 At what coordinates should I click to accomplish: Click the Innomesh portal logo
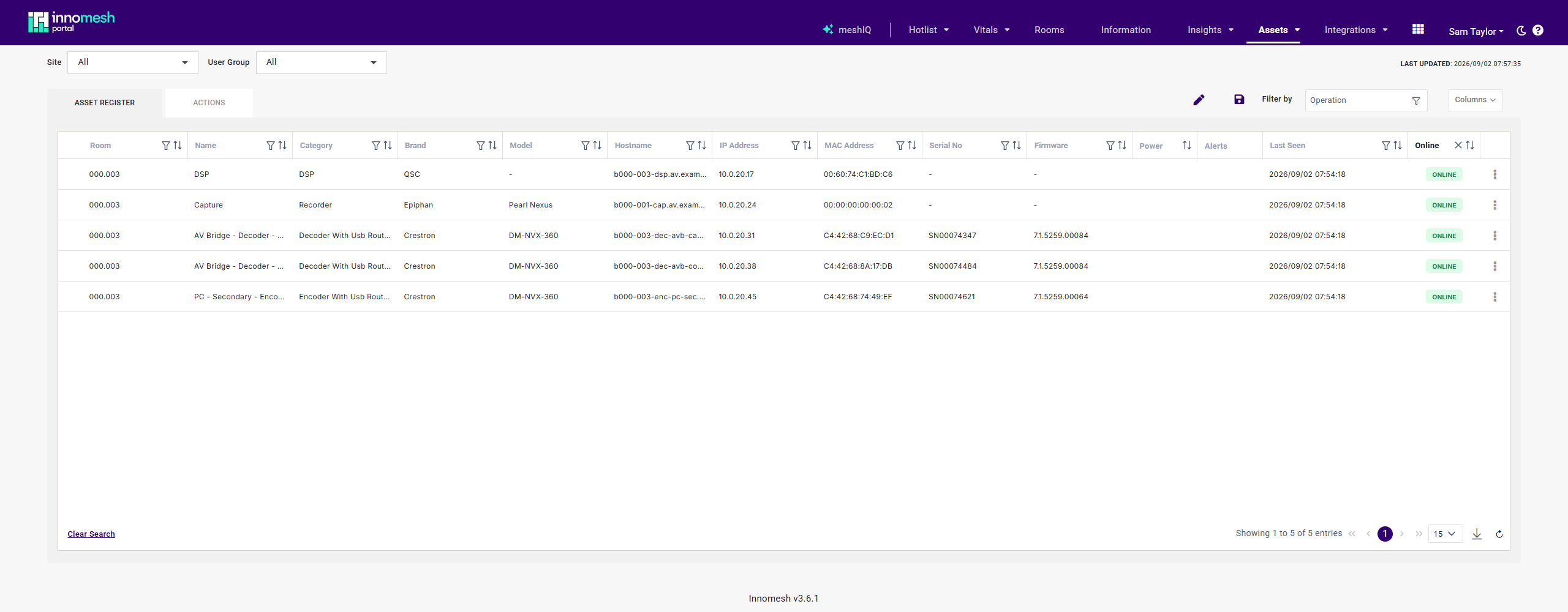(x=71, y=22)
